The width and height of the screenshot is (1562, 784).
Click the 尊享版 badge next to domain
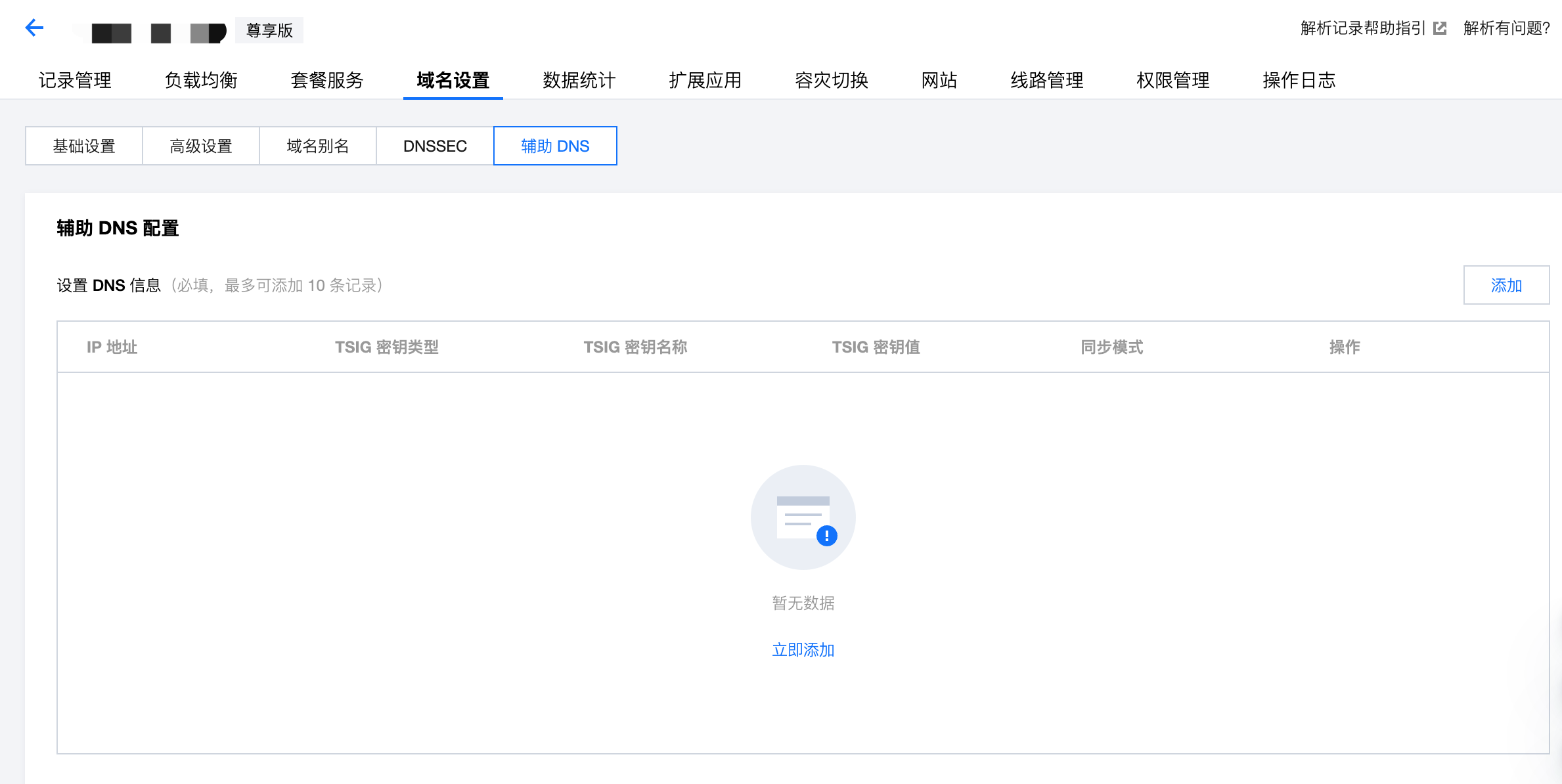(269, 30)
